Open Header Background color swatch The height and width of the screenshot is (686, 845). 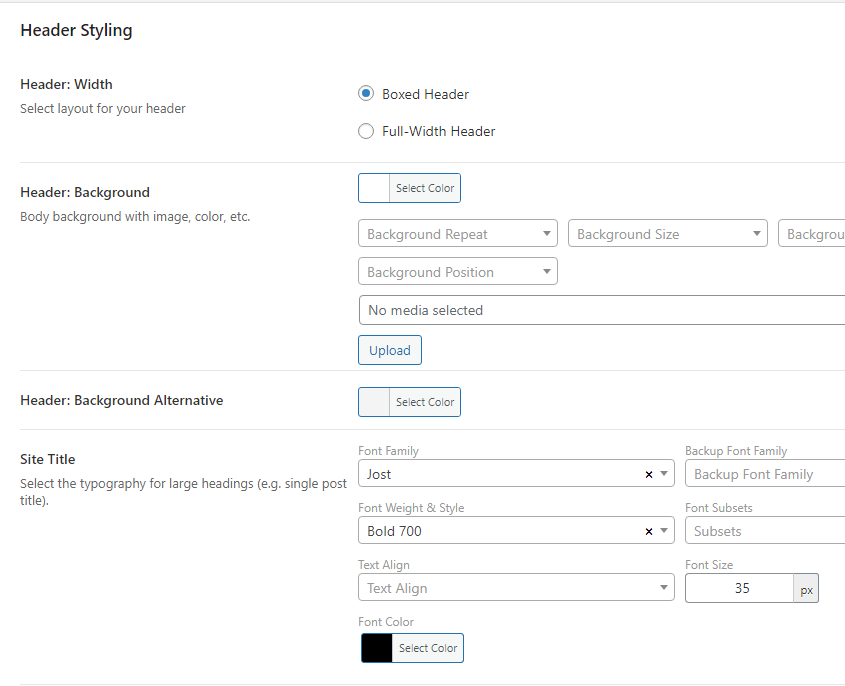tap(374, 188)
